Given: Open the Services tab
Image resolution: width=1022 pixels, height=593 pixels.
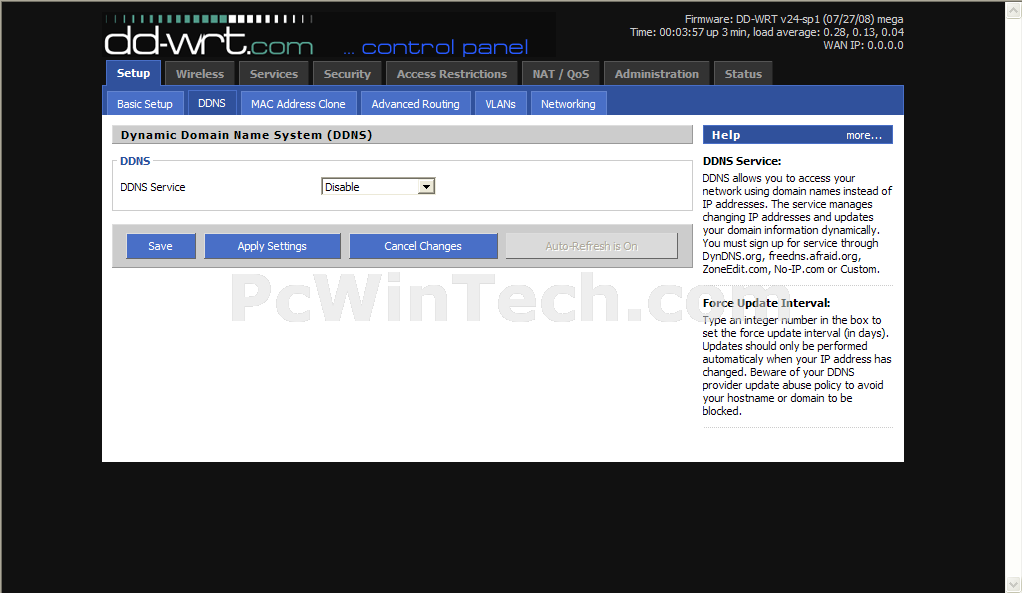Looking at the screenshot, I should coord(274,74).
